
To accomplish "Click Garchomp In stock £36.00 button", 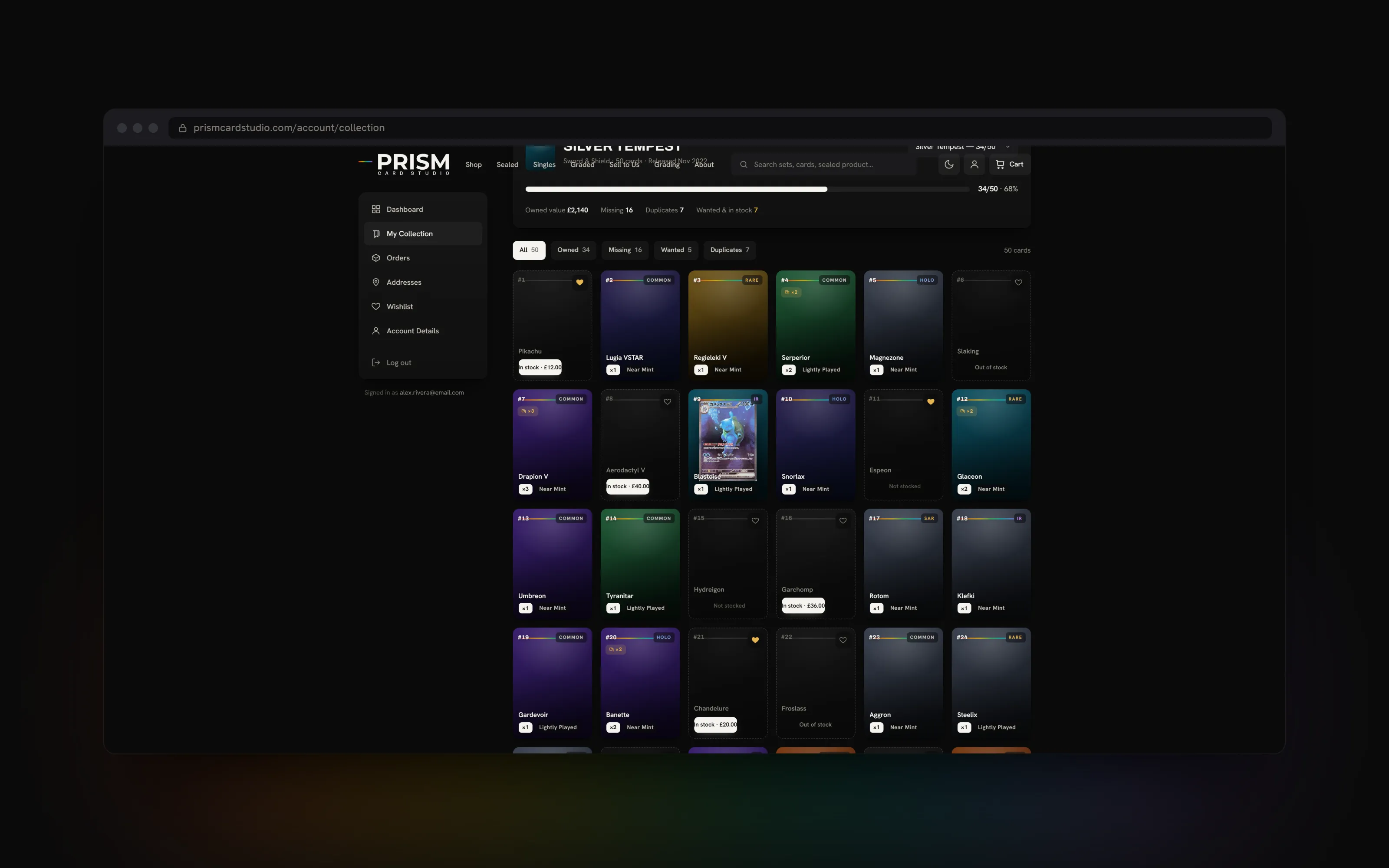I will (803, 606).
